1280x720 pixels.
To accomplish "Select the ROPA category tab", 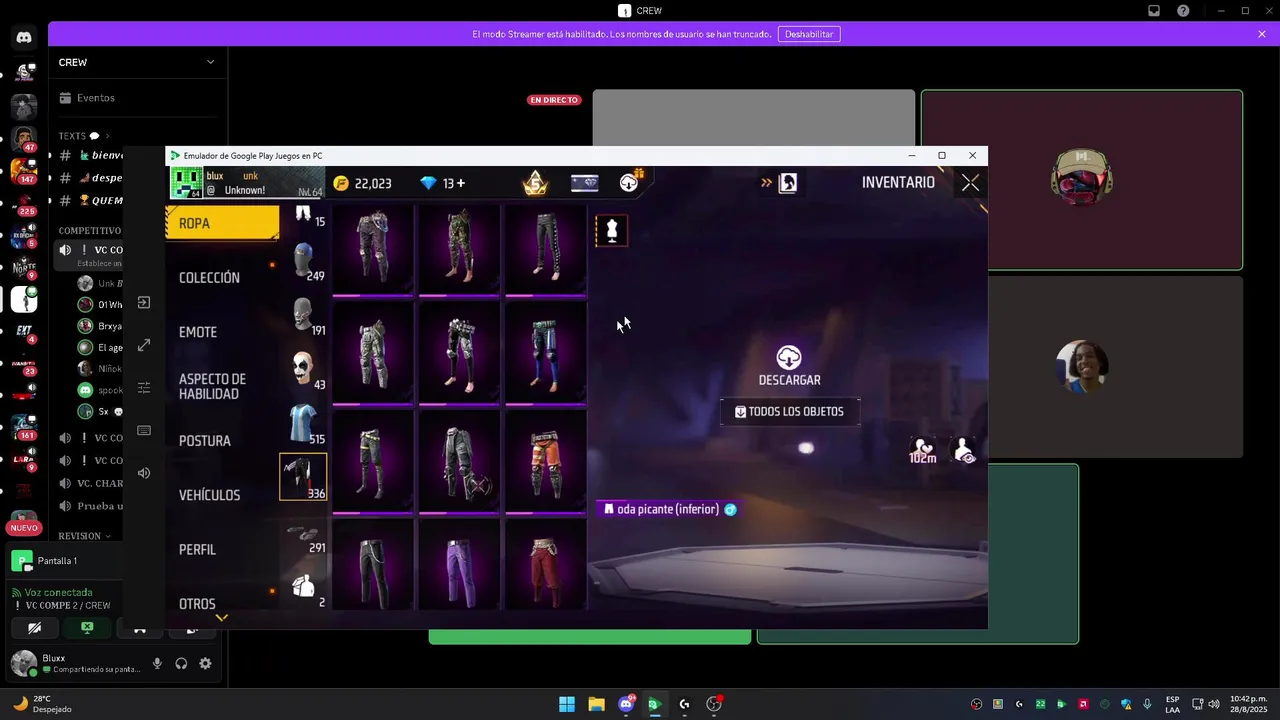I will 222,223.
